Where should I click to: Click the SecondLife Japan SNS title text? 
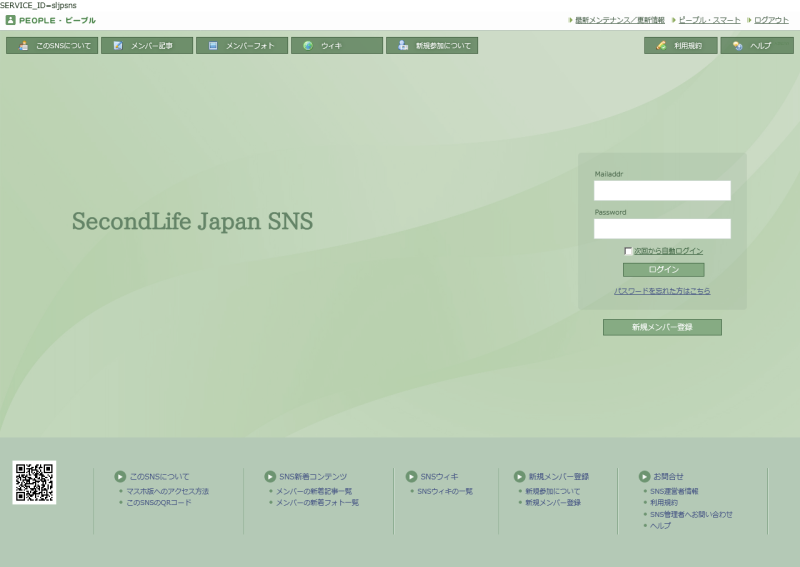click(x=192, y=221)
